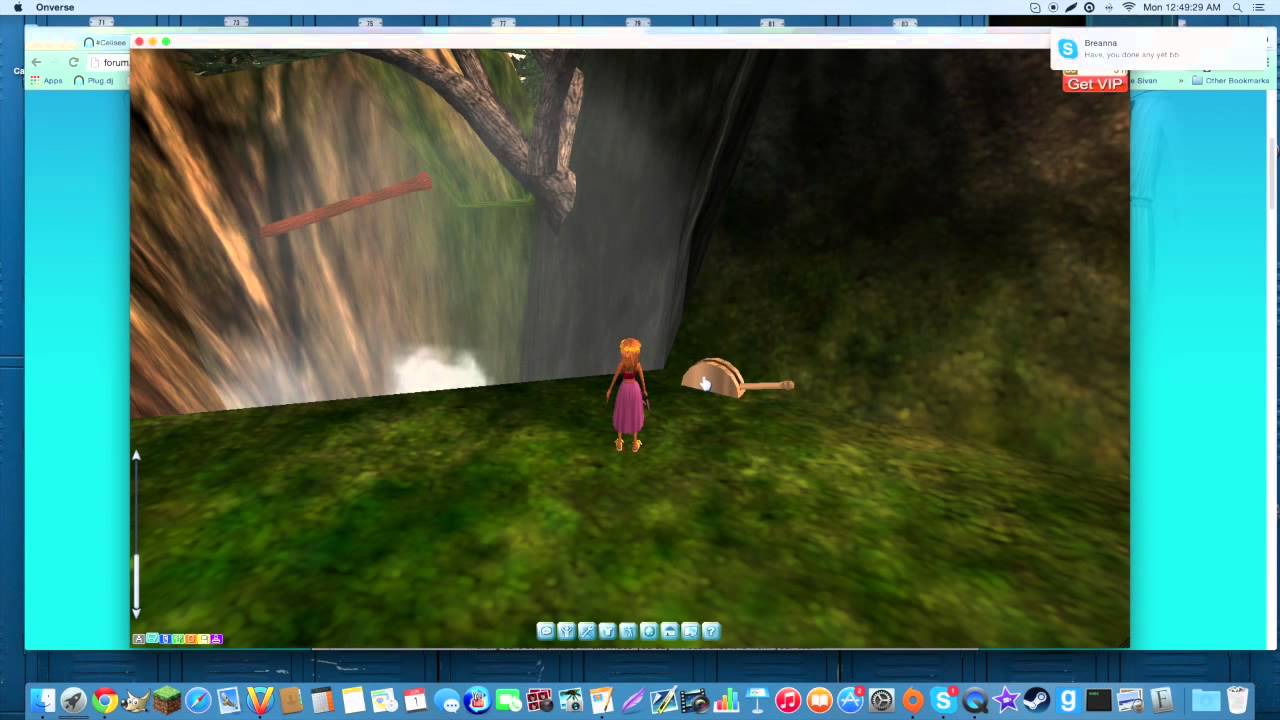This screenshot has height=720, width=1280.
Task: Click the globe world icon in game toolbar
Action: click(649, 631)
